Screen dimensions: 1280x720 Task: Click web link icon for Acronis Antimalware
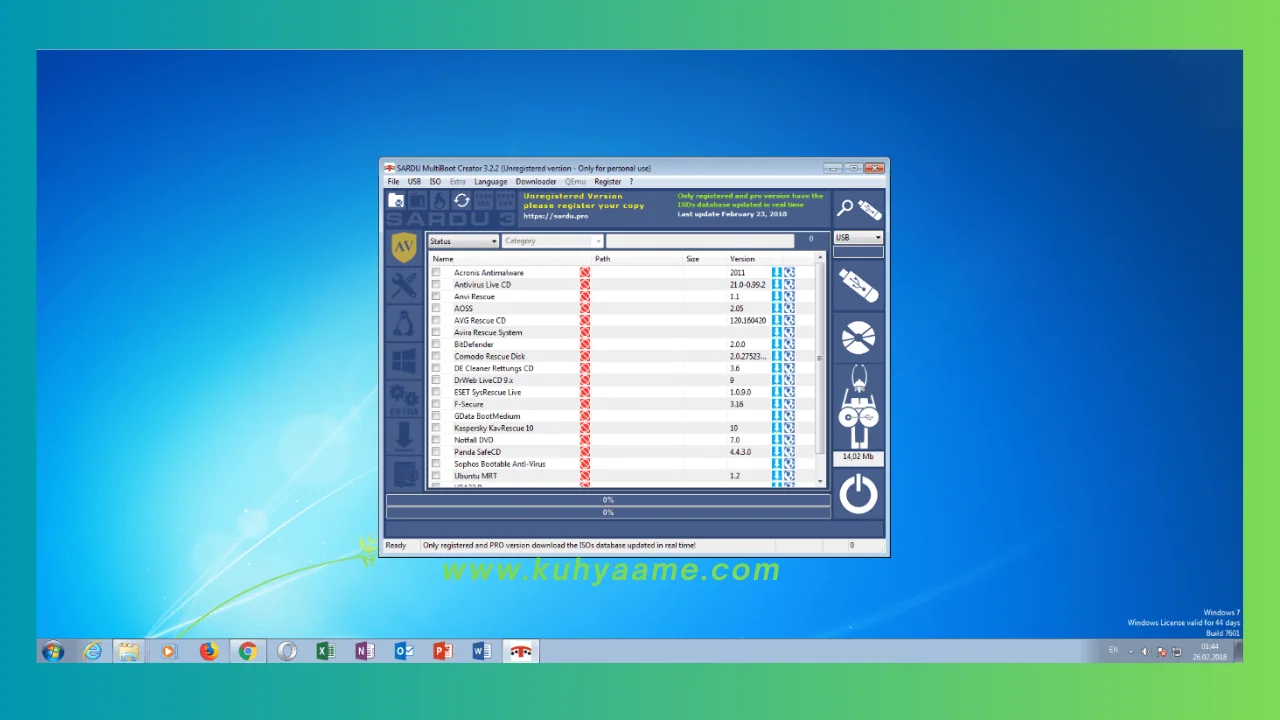(789, 272)
